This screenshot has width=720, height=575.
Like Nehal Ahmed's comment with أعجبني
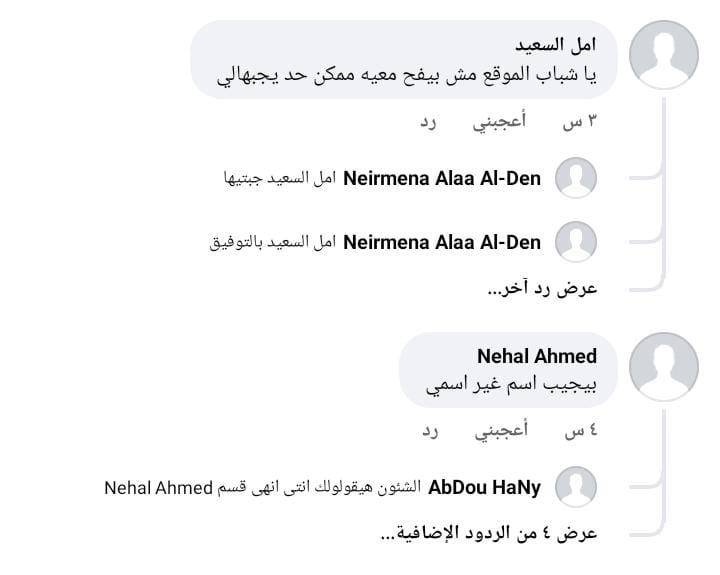tap(499, 432)
